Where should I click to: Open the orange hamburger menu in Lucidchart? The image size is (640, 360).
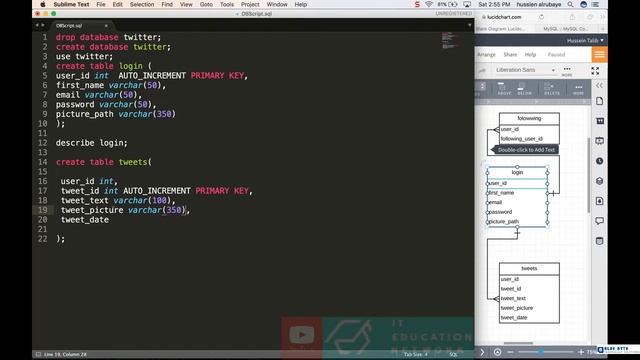(x=599, y=55)
